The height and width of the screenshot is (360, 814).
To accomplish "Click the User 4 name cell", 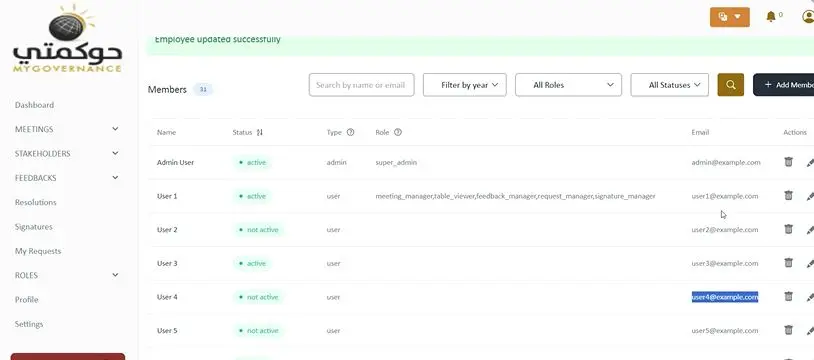I will 167,297.
